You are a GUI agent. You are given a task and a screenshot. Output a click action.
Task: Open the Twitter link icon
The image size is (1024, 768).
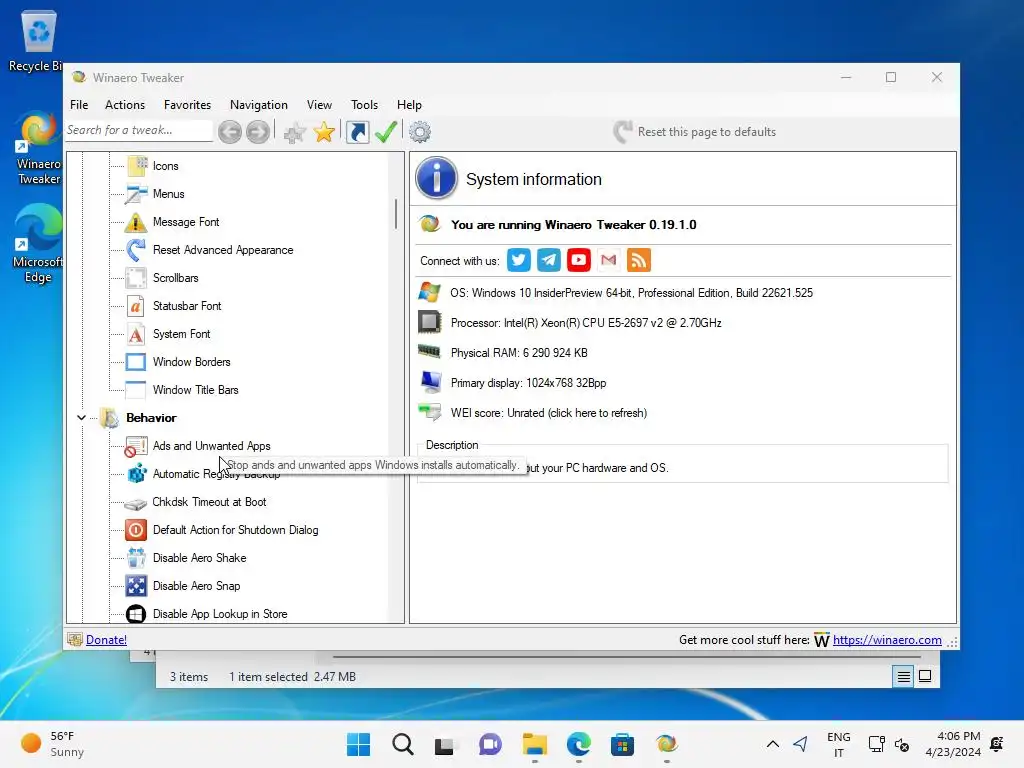(519, 260)
